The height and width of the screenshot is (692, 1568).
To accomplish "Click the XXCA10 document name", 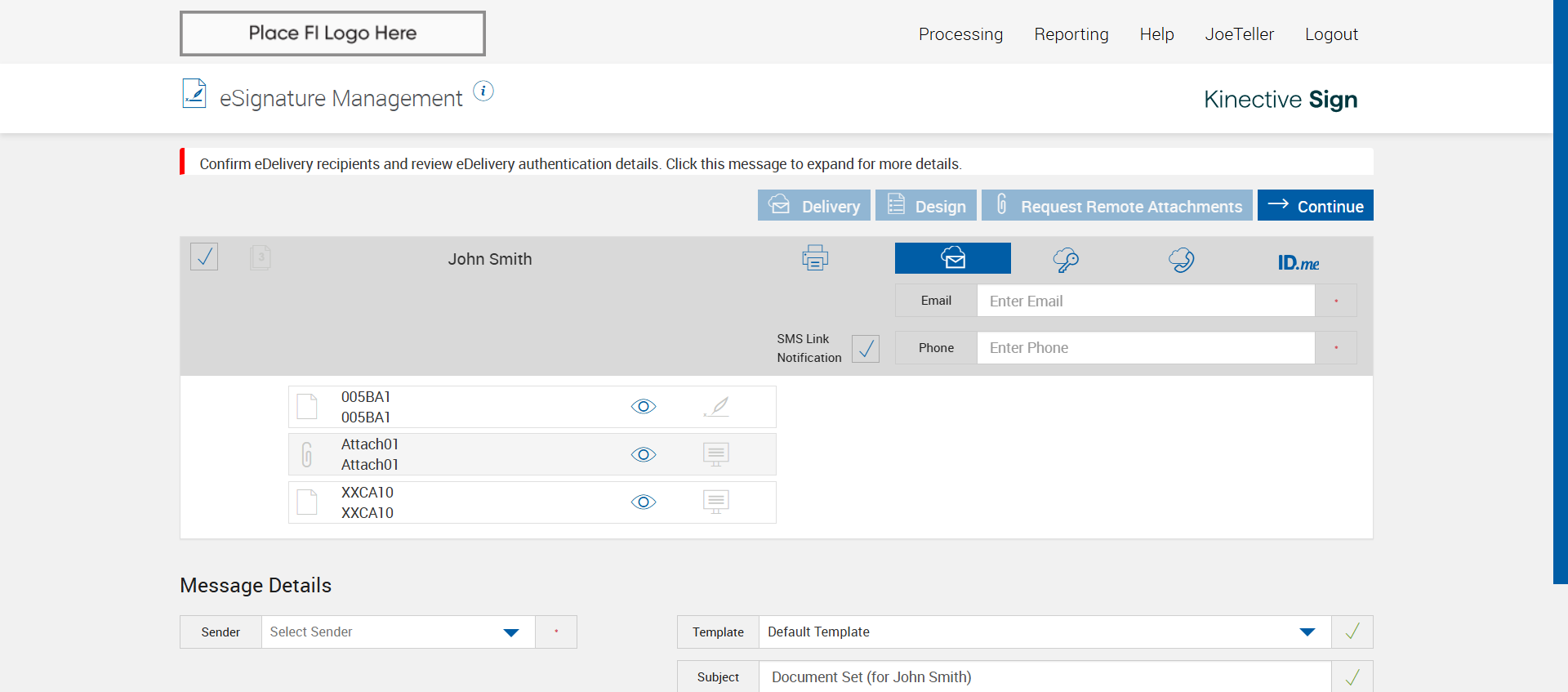I will tap(367, 502).
